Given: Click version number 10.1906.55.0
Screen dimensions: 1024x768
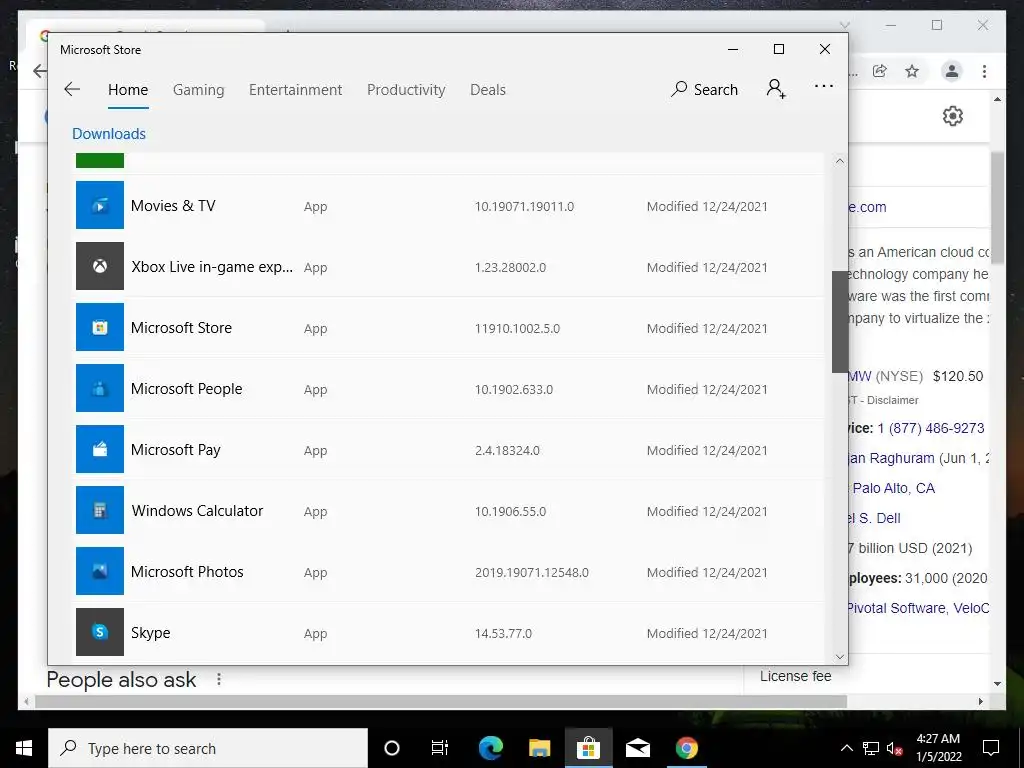Looking at the screenshot, I should click(x=511, y=511).
